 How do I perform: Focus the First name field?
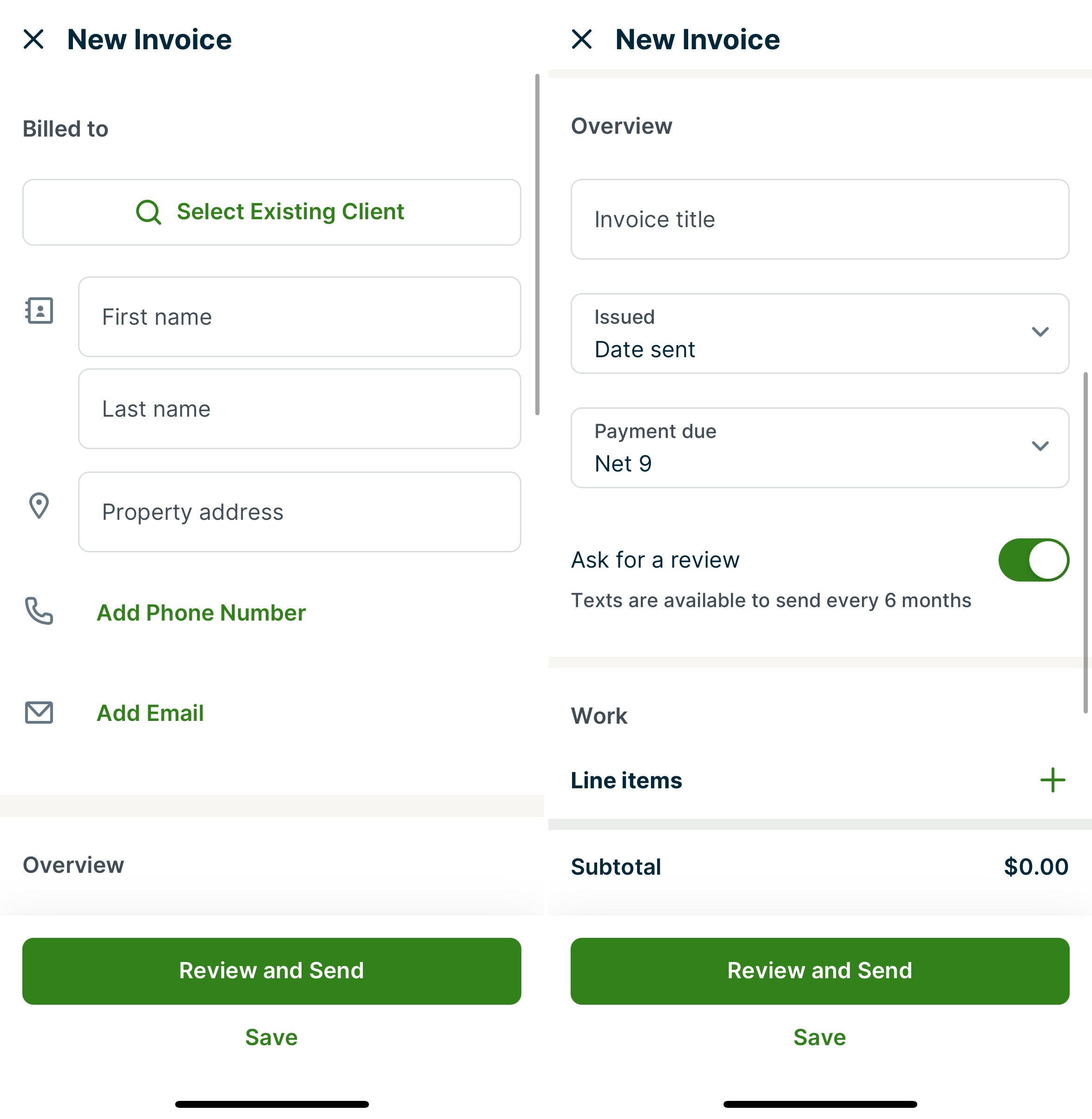299,317
